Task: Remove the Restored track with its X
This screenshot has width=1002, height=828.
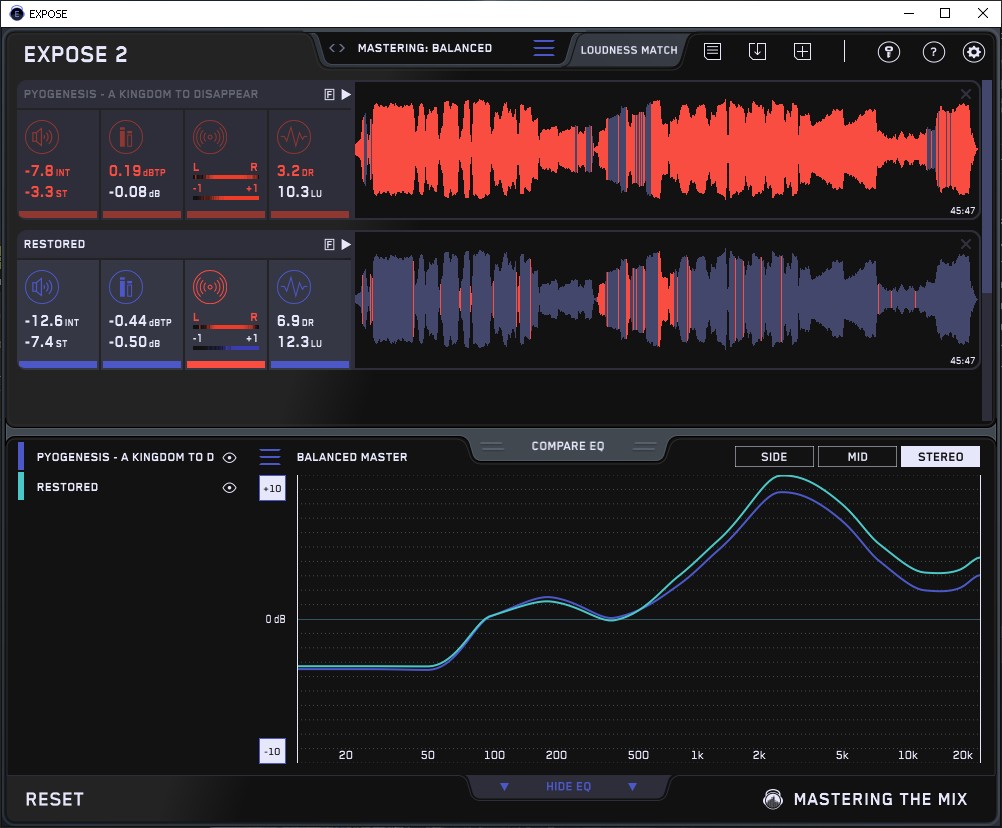Action: click(966, 244)
